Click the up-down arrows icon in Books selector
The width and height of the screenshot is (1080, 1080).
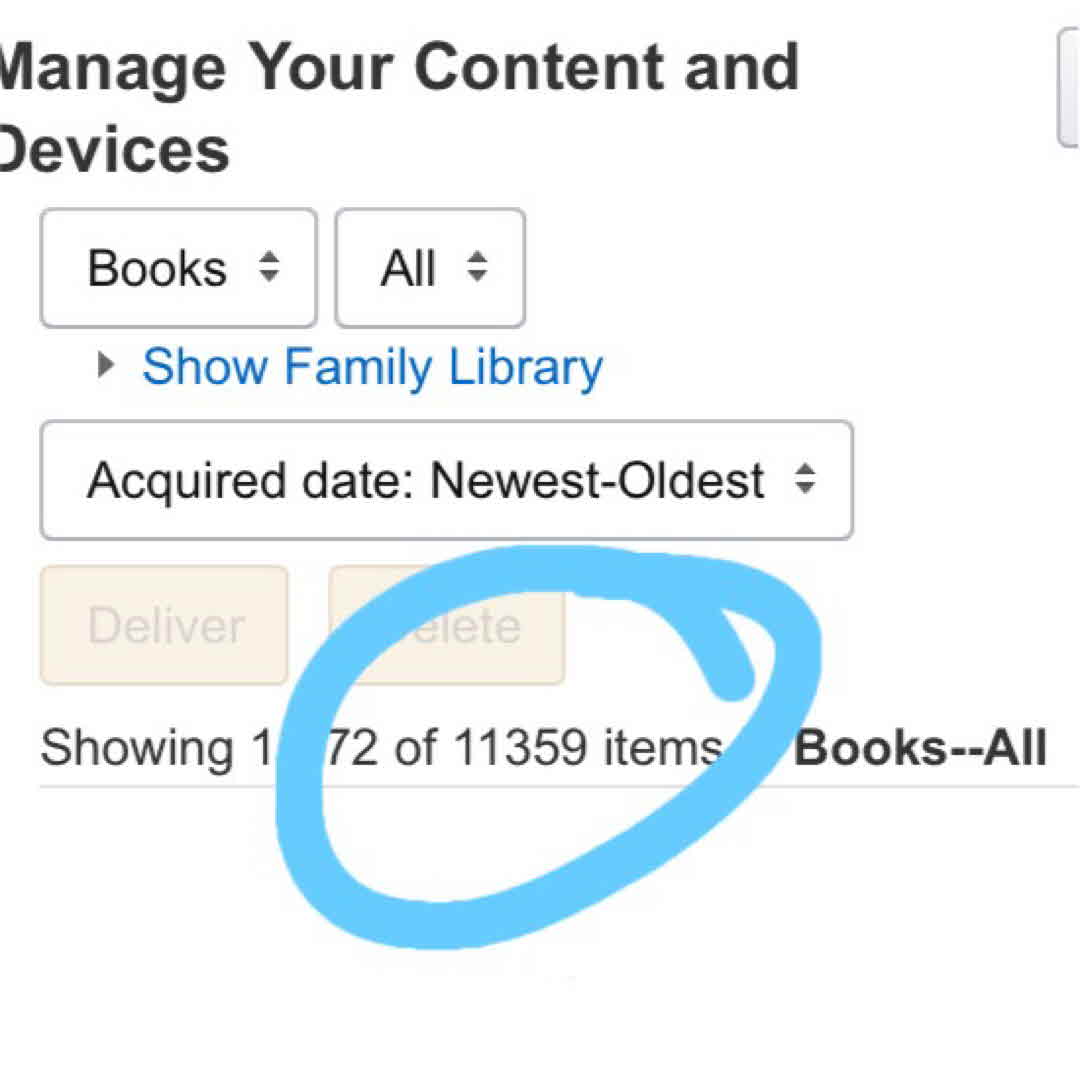269,267
